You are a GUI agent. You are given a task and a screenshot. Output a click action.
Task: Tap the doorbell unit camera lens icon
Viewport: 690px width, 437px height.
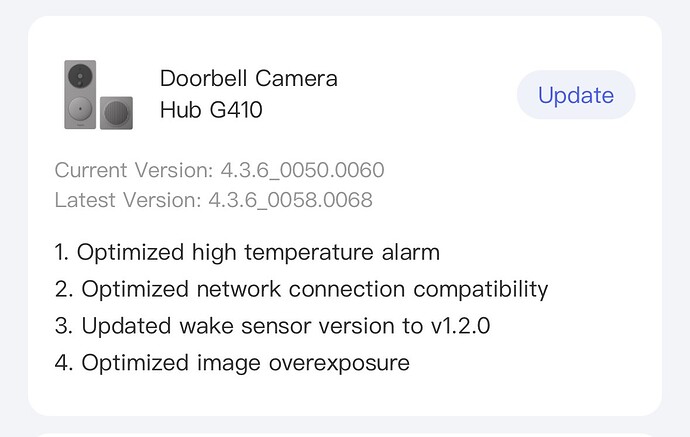click(80, 76)
